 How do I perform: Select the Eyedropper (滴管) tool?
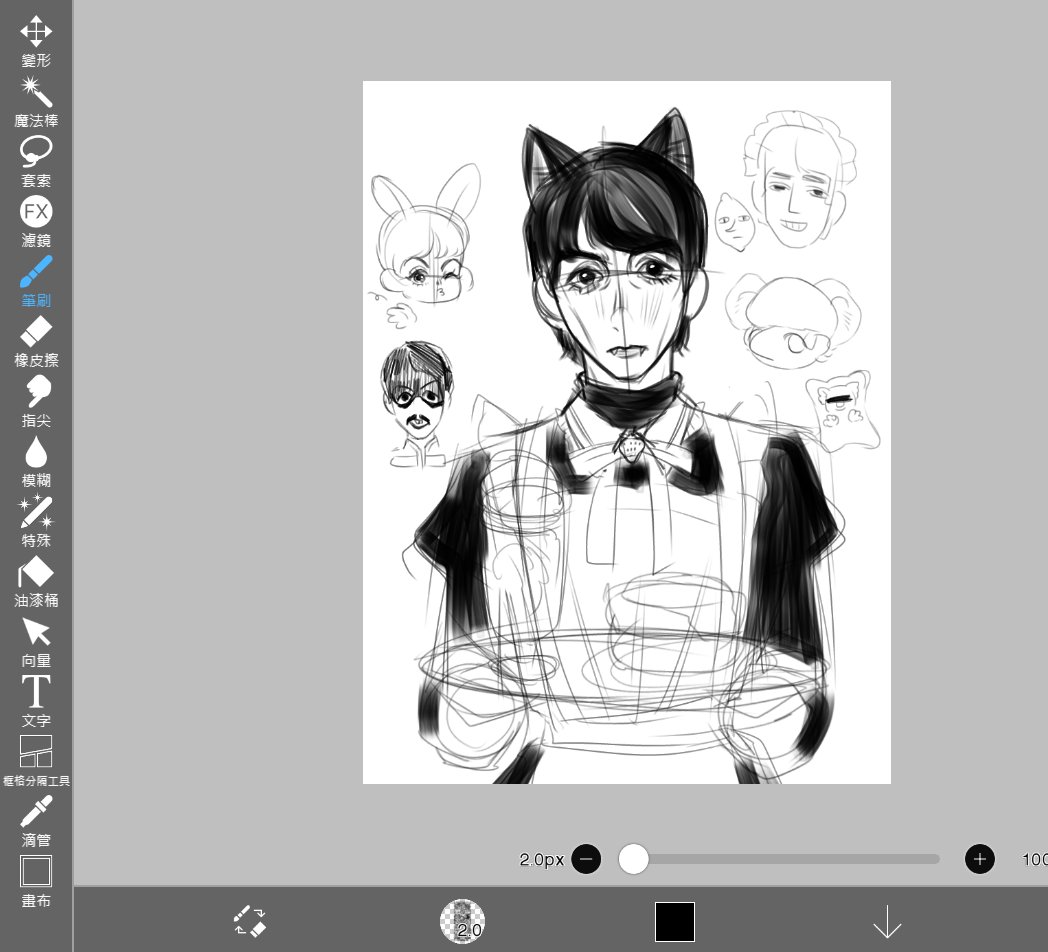(x=35, y=820)
